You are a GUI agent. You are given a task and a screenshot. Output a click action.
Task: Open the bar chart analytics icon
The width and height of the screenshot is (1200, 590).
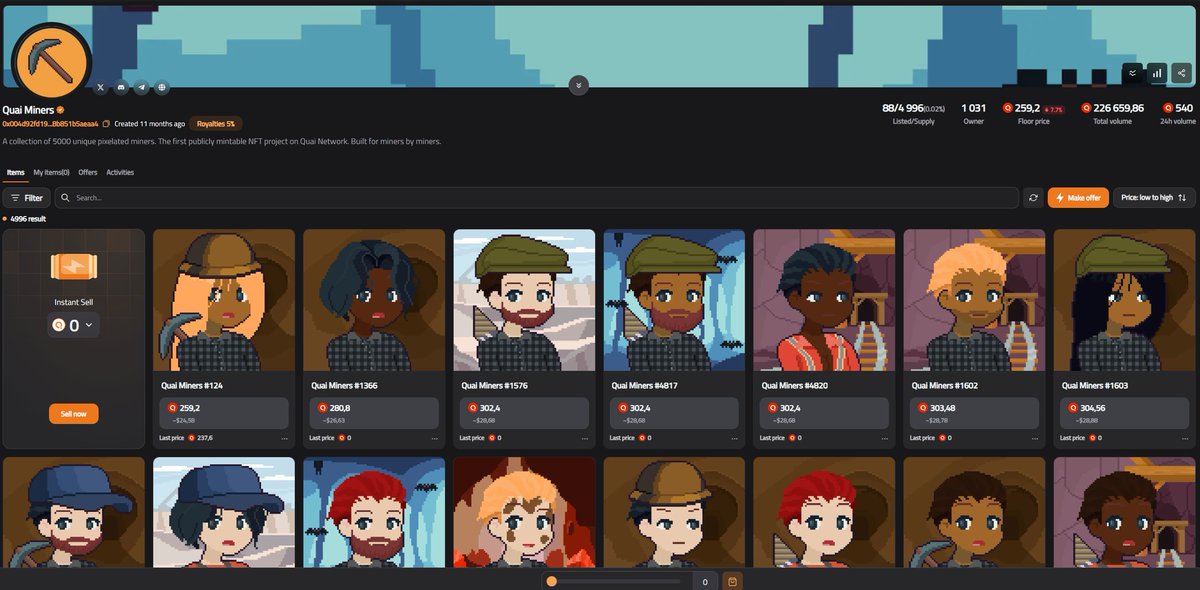pyautogui.click(x=1157, y=73)
